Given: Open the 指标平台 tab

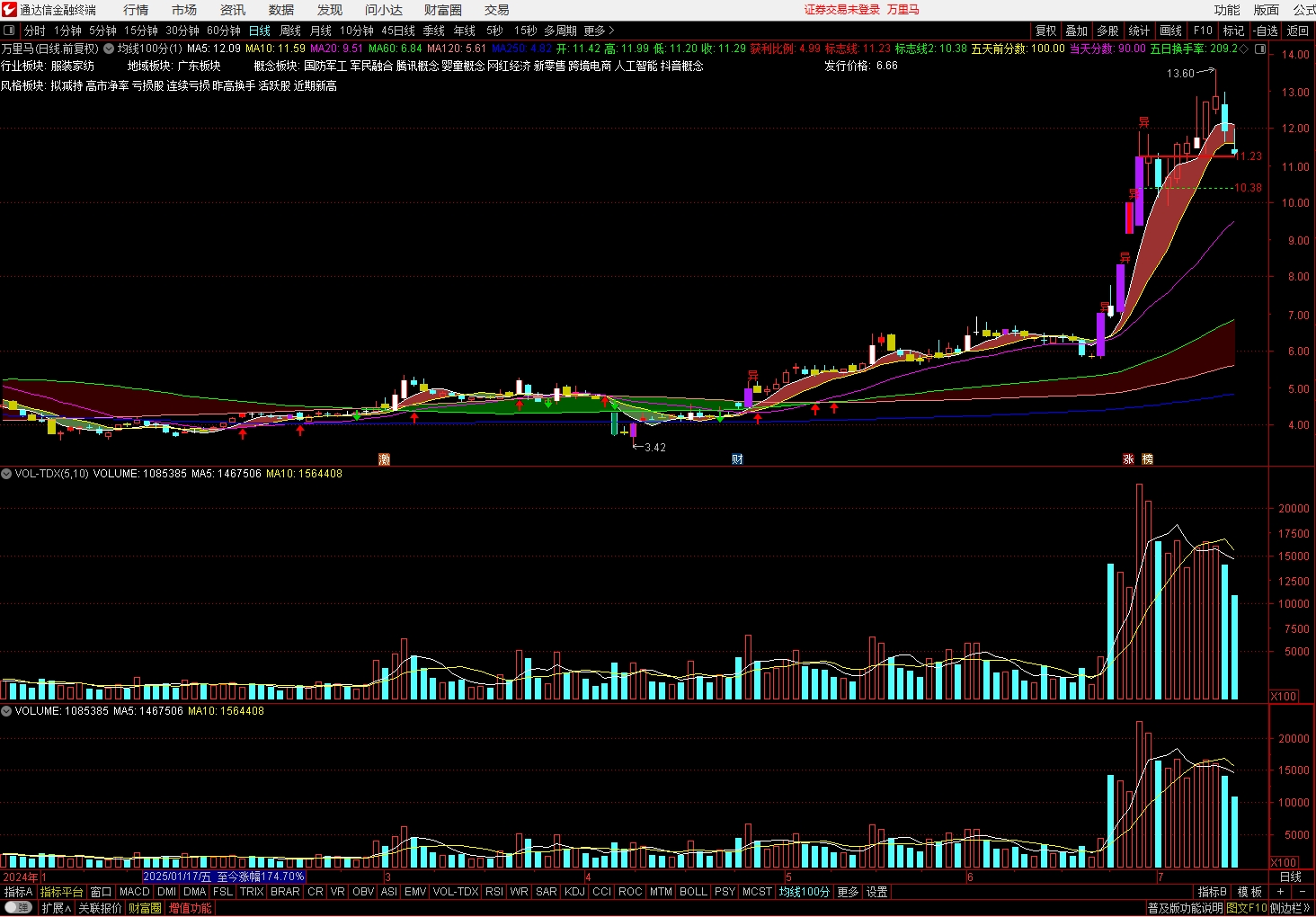Looking at the screenshot, I should point(61,892).
